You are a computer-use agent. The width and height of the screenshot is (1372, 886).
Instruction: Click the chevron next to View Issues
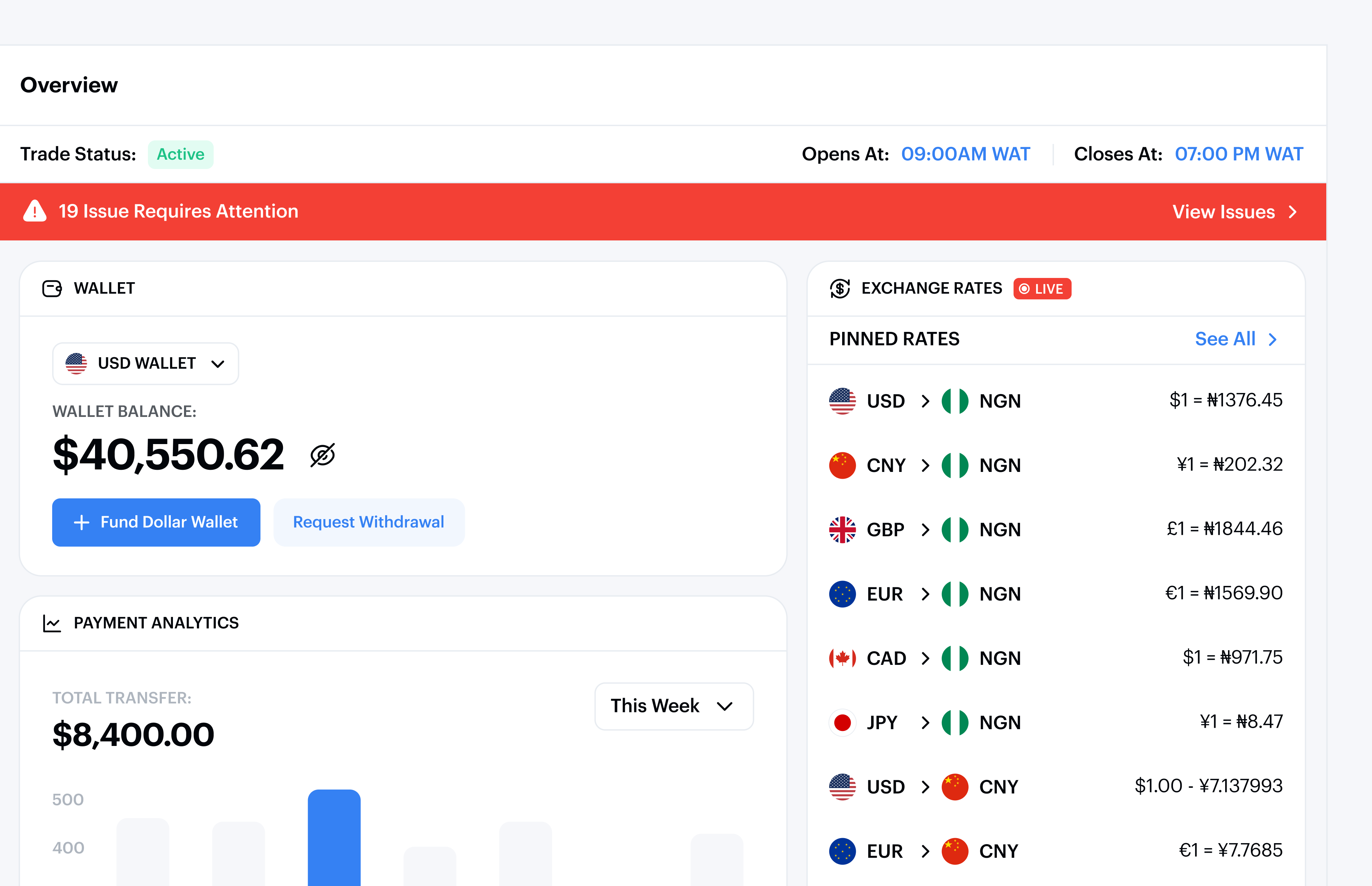tap(1293, 212)
